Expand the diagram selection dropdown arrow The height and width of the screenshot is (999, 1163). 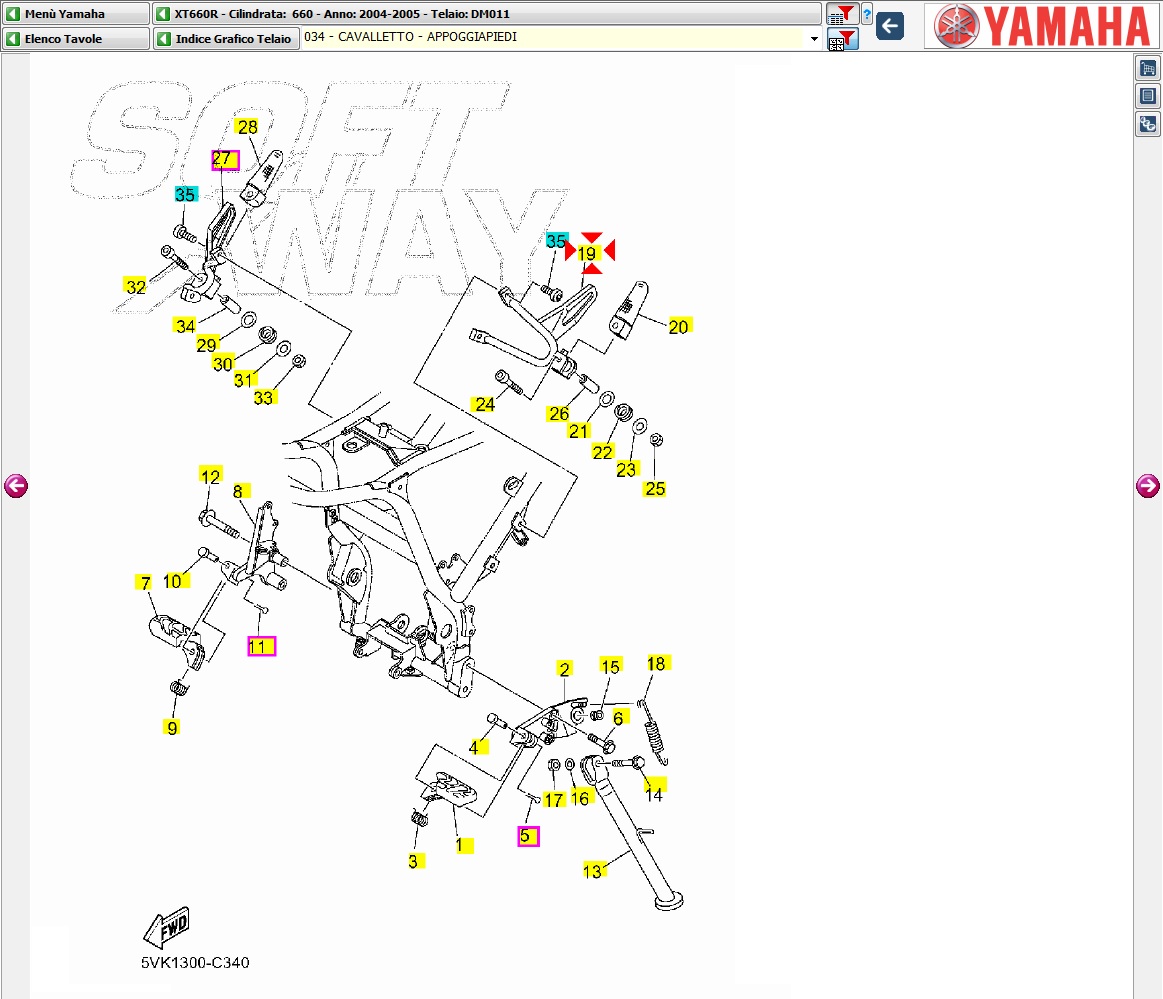pyautogui.click(x=814, y=39)
